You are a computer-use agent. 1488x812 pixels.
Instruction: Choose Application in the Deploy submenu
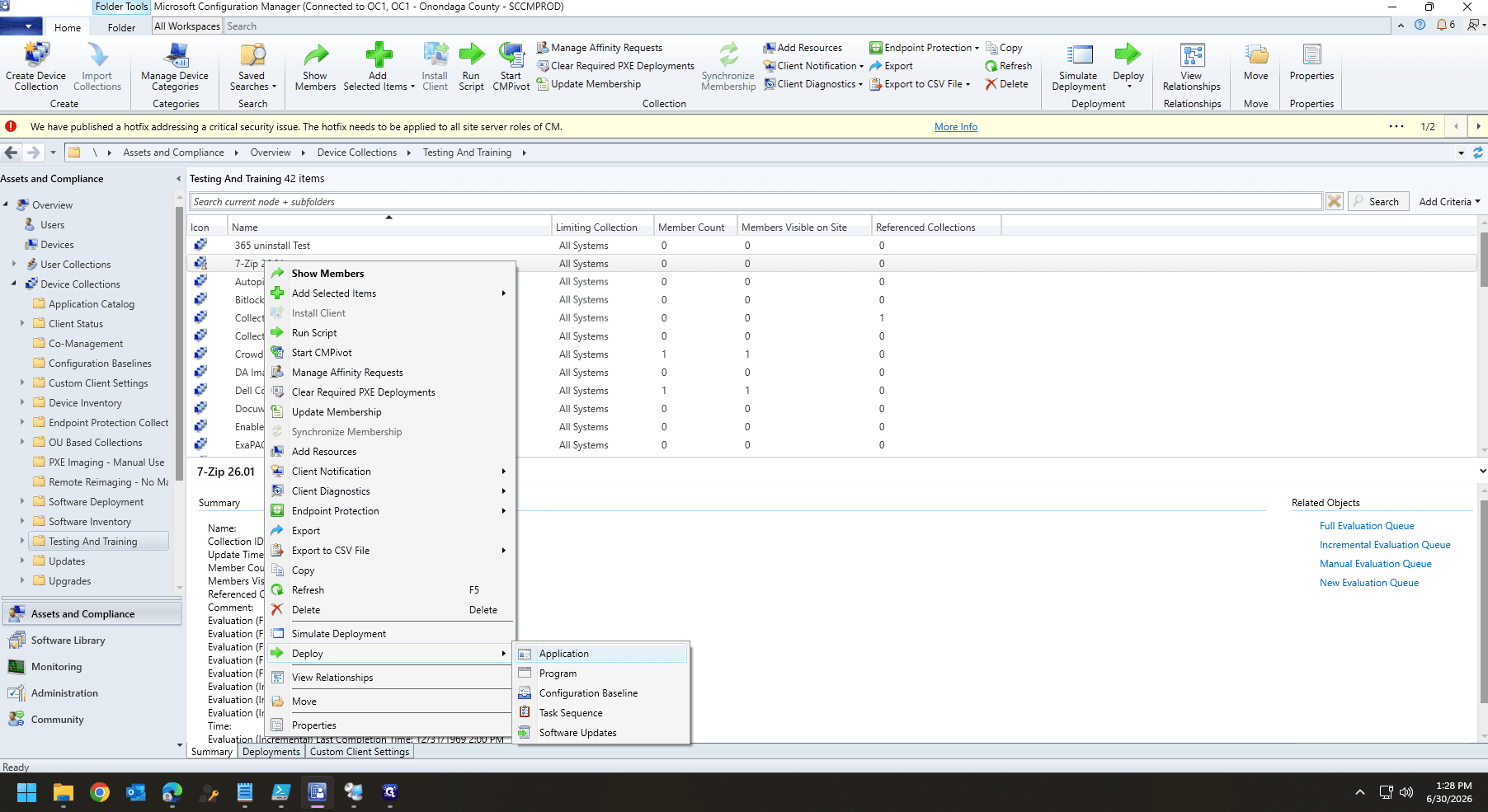(x=600, y=654)
